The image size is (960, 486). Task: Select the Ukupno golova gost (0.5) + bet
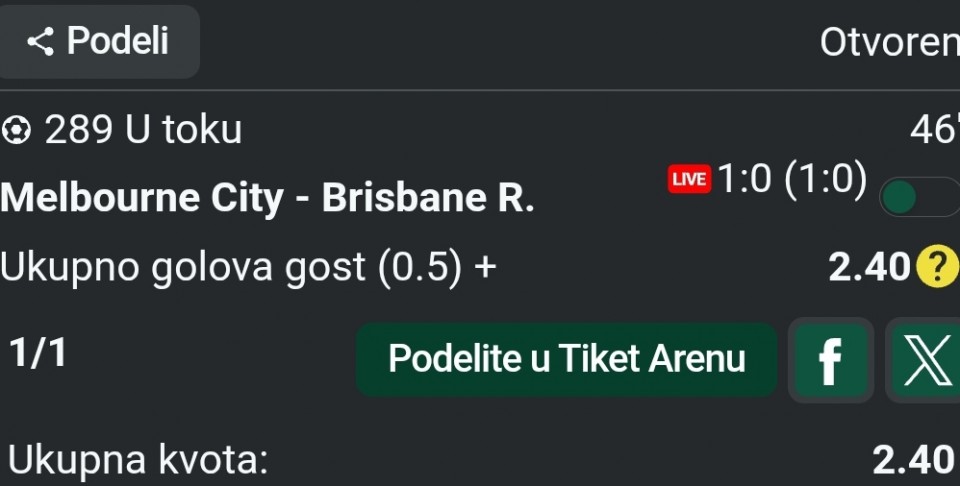[248, 267]
